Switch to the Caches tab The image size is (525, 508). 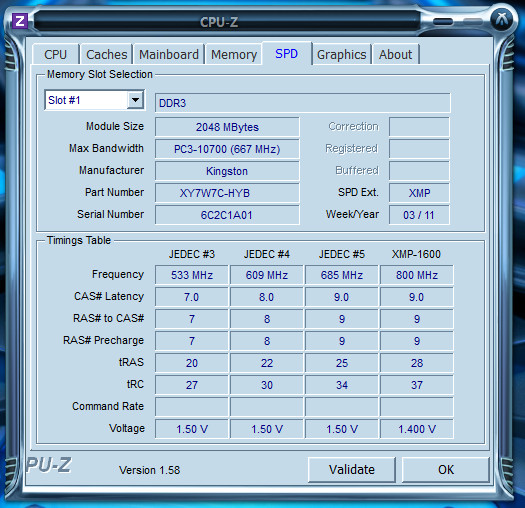106,54
